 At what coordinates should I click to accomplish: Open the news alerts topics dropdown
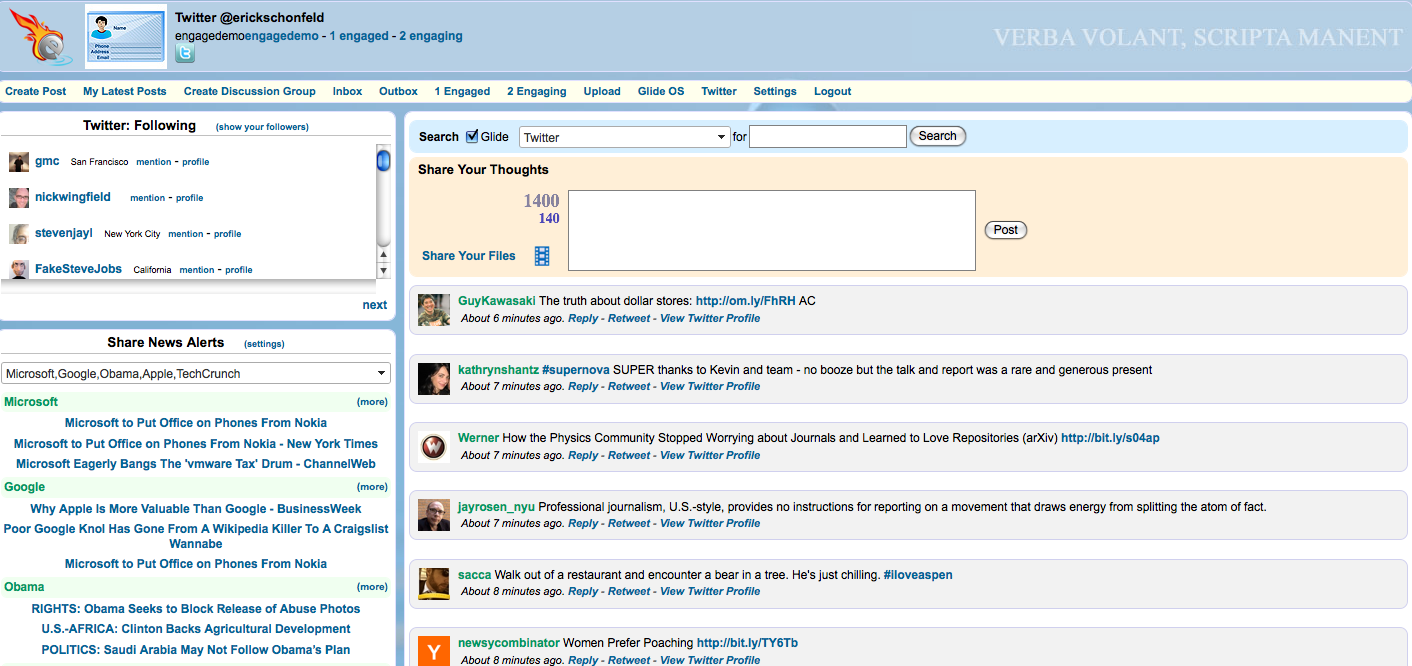196,373
